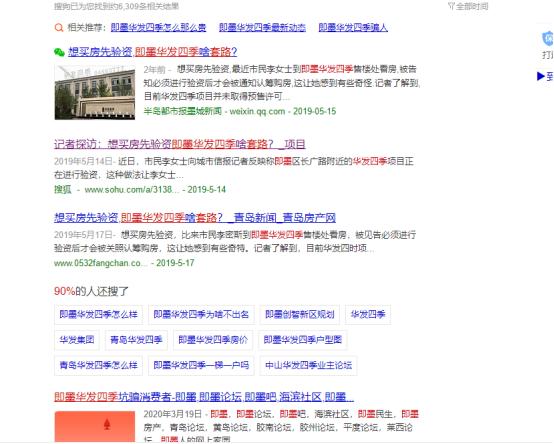Viewport: 554px width, 444px height.
Task: Open related suggestion 即墨华发四季骗人
Action: click(x=353, y=28)
